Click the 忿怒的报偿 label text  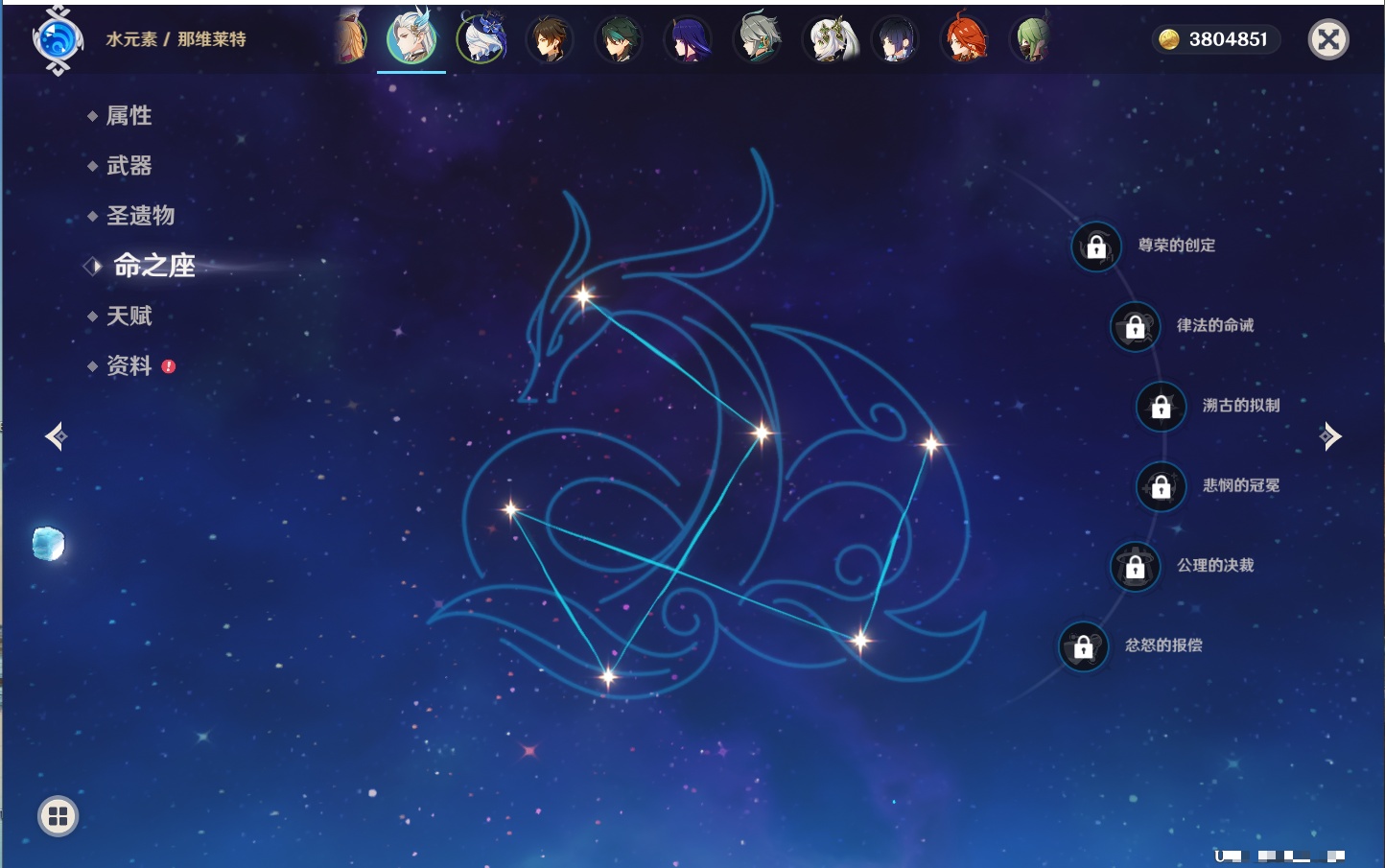1164,645
